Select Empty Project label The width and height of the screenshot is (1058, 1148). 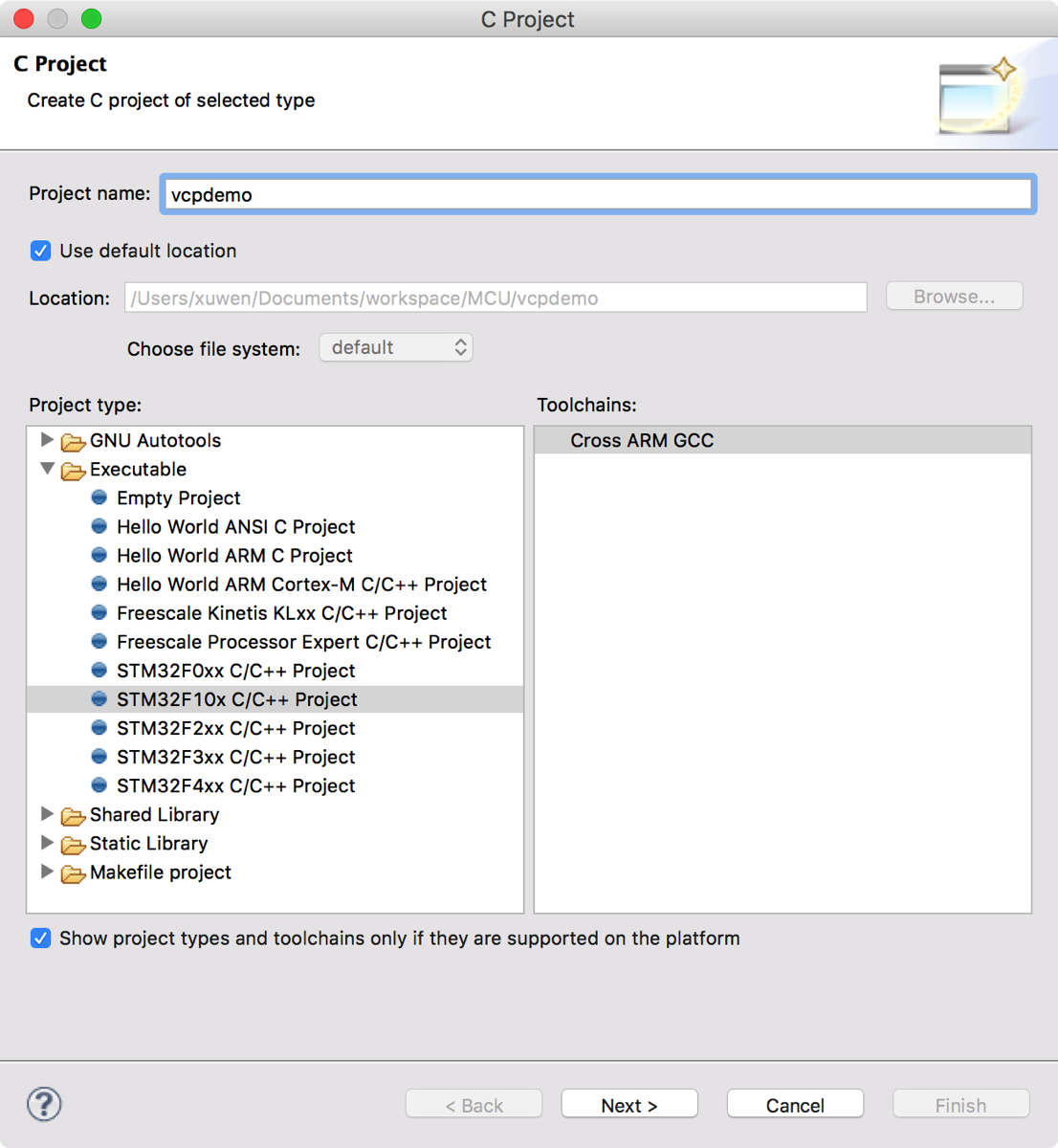(178, 497)
